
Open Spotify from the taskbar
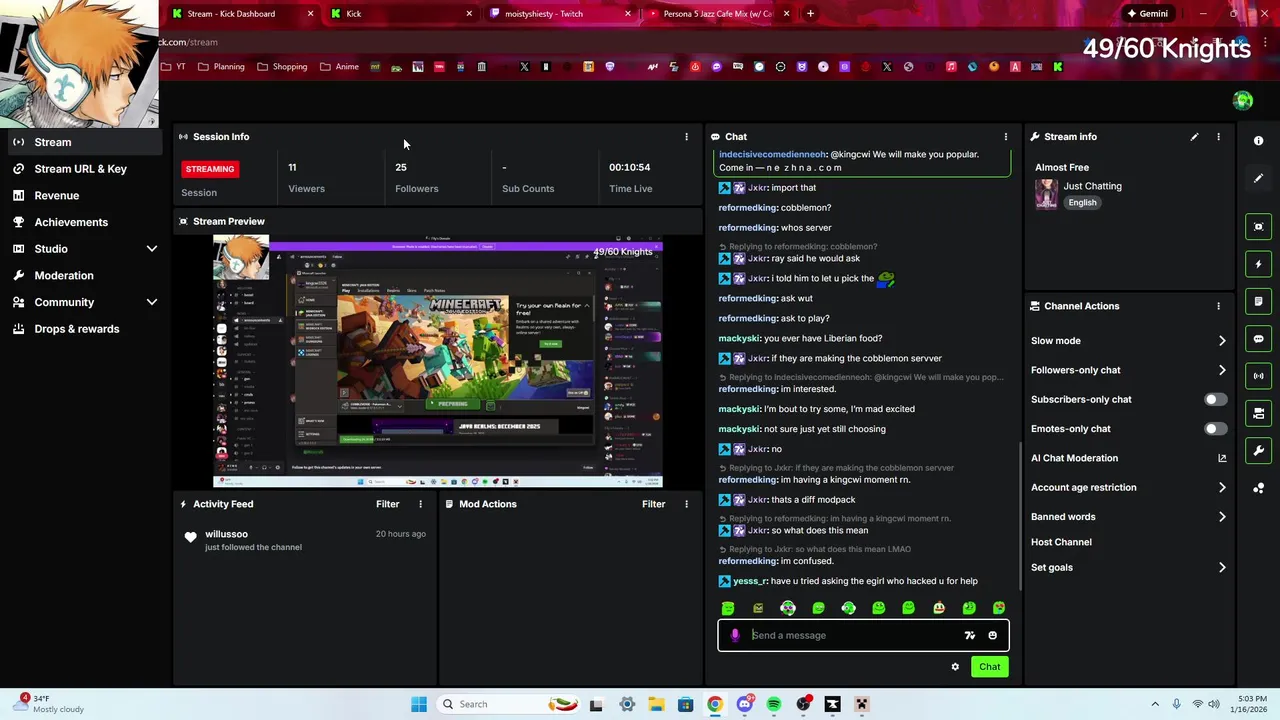pos(774,704)
